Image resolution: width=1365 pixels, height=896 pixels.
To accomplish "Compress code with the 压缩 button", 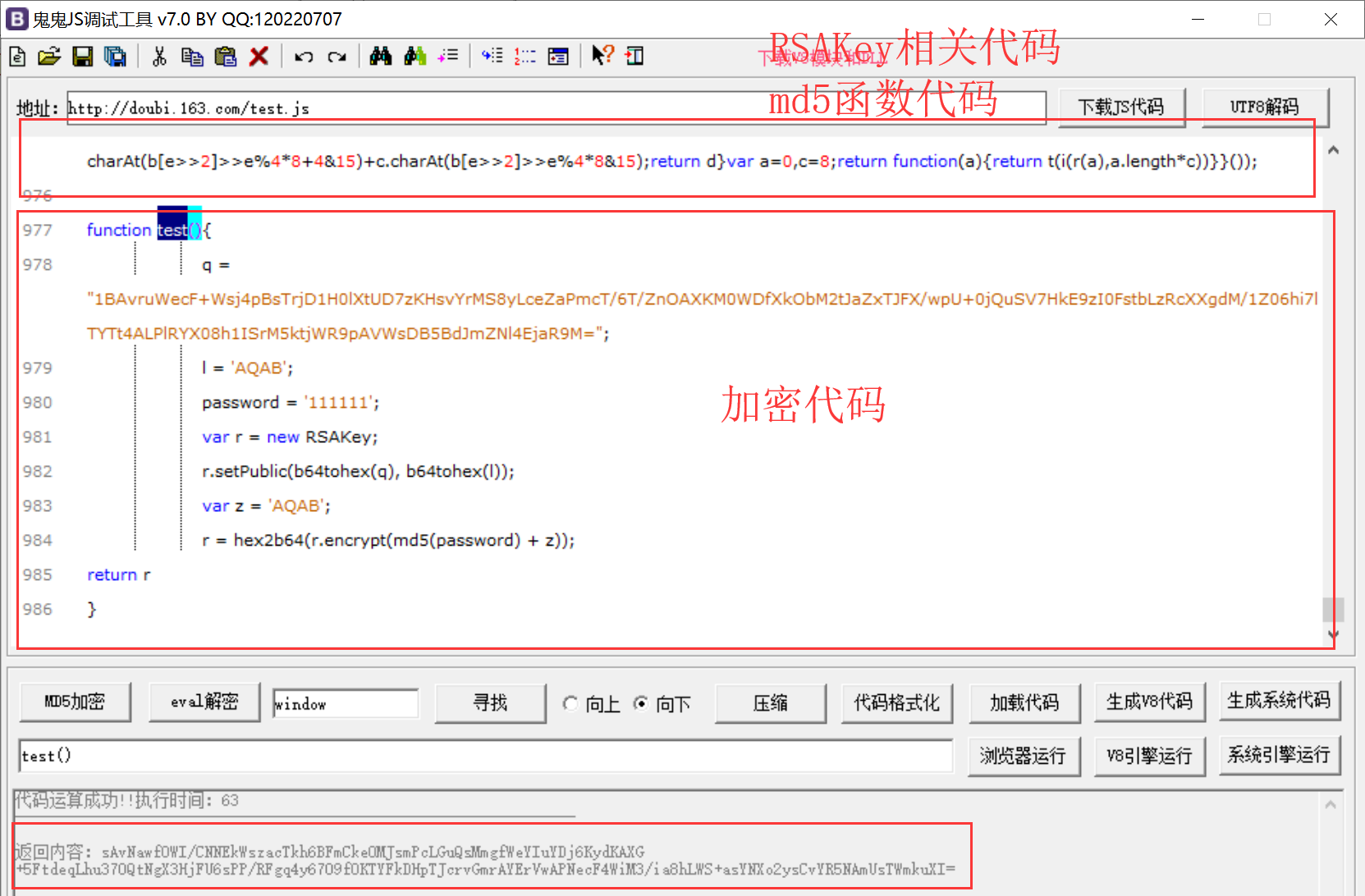I will click(x=770, y=703).
